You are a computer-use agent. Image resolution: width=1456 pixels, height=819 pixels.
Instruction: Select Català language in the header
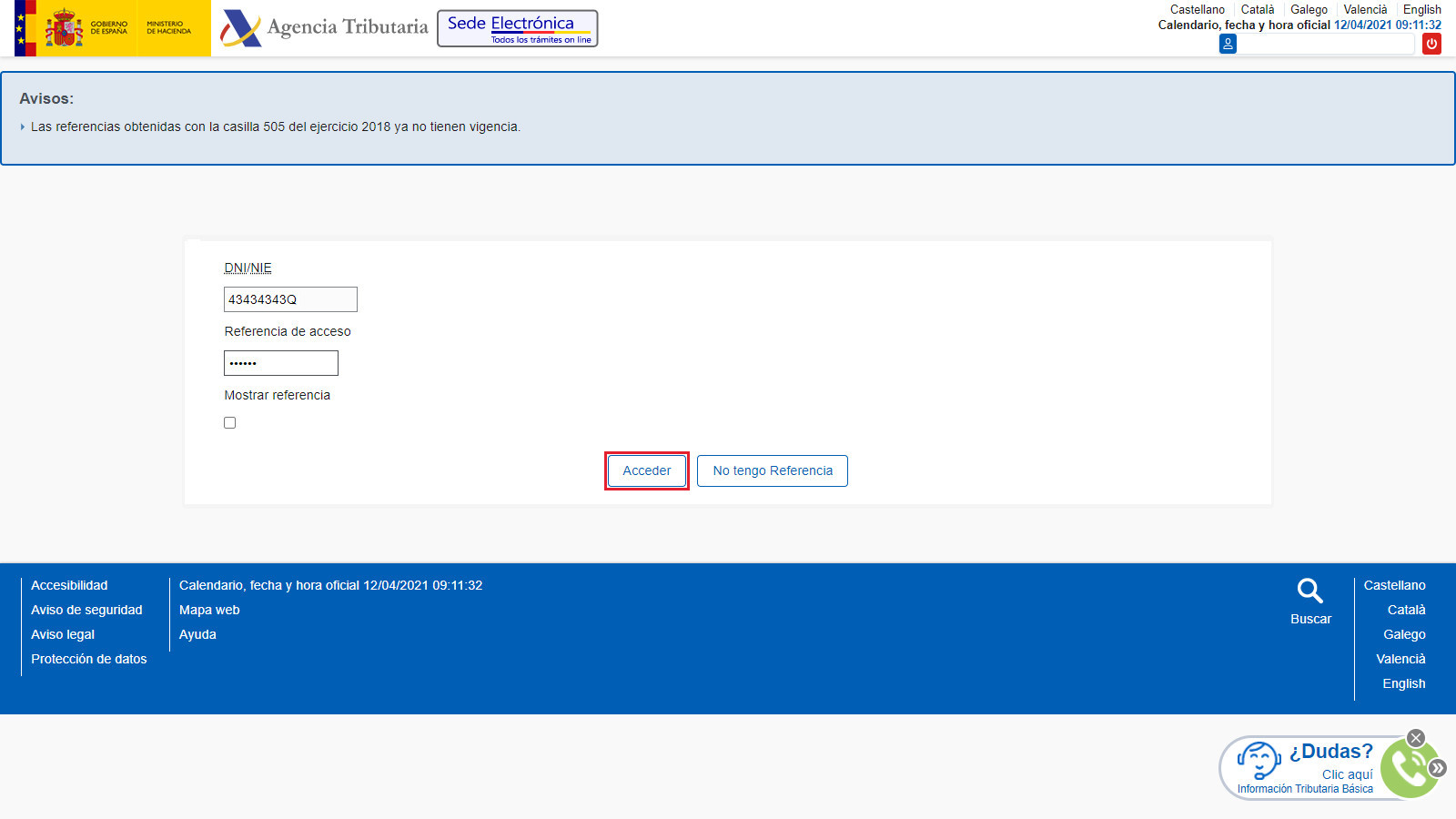[x=1258, y=9]
